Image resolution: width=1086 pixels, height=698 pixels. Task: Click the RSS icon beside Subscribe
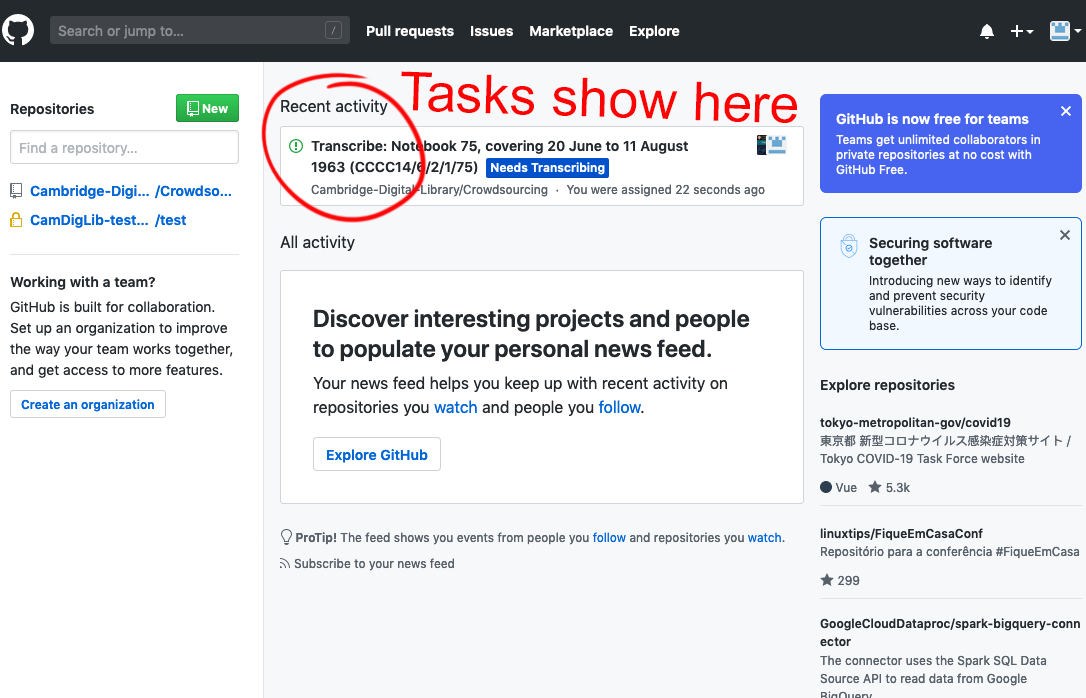(x=285, y=564)
